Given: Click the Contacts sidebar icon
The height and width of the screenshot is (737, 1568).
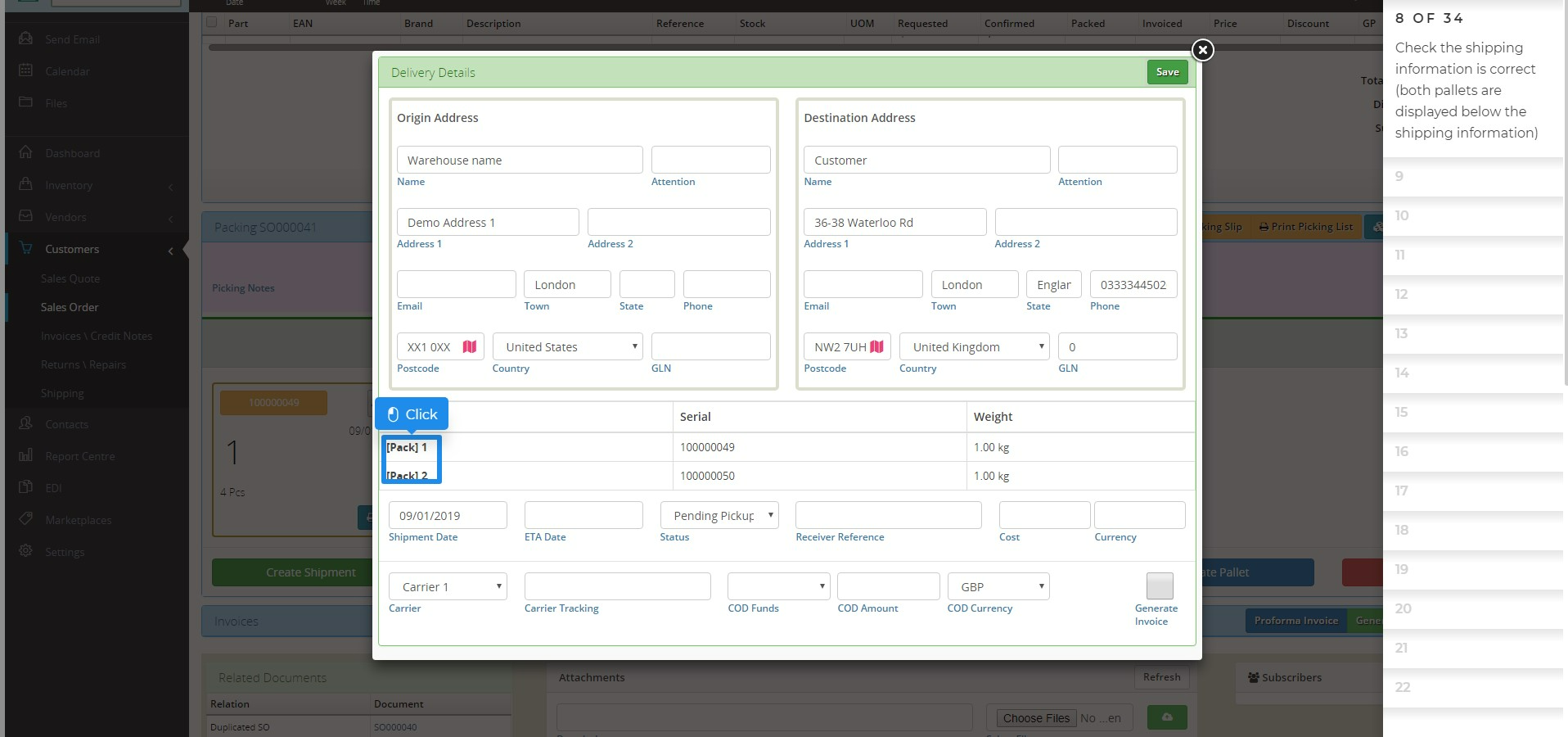Looking at the screenshot, I should click(x=26, y=423).
